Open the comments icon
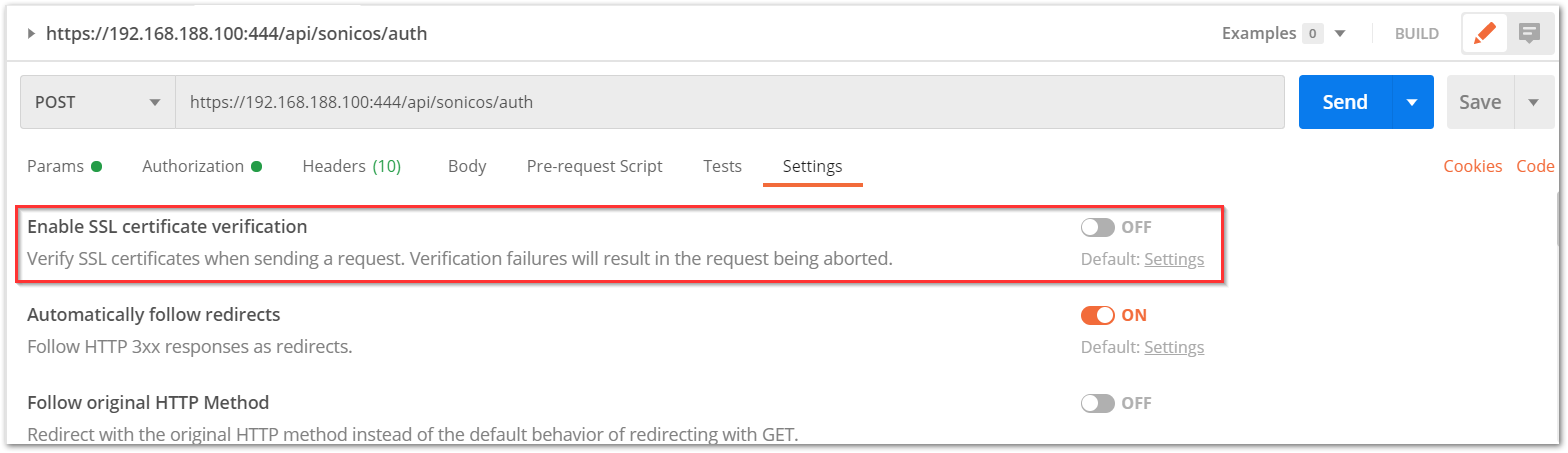 (x=1529, y=33)
